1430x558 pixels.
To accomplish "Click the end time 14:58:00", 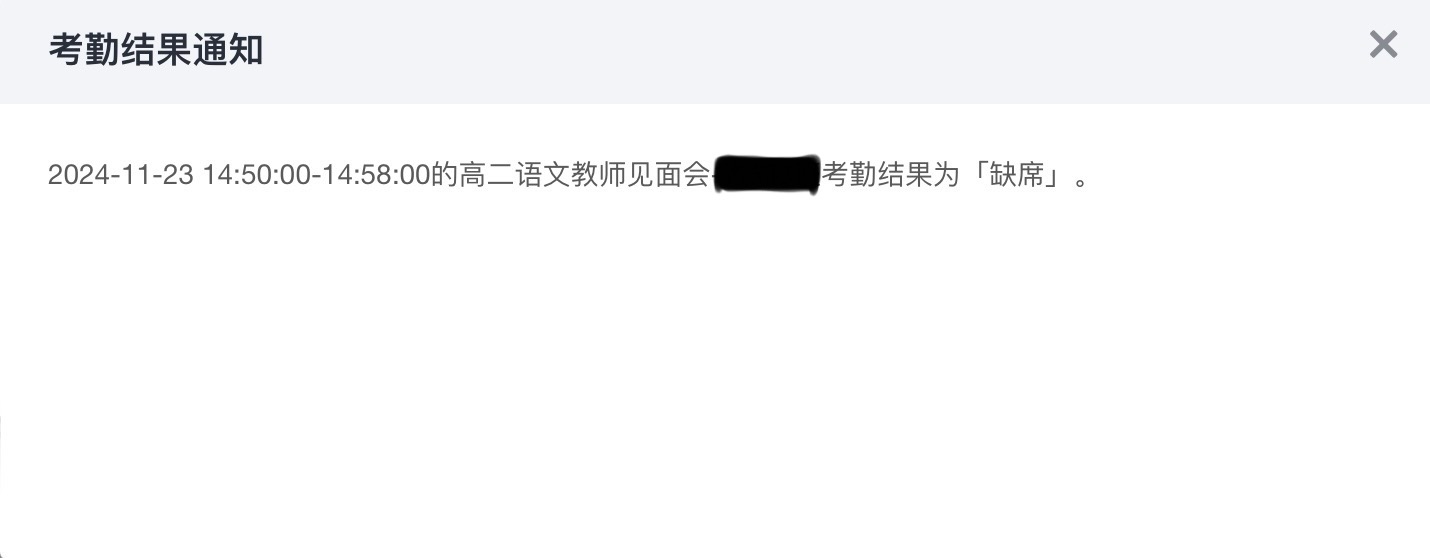I will coord(375,176).
